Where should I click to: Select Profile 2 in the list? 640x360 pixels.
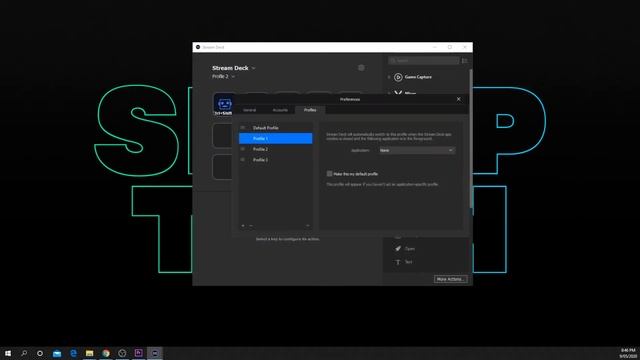tap(276, 149)
